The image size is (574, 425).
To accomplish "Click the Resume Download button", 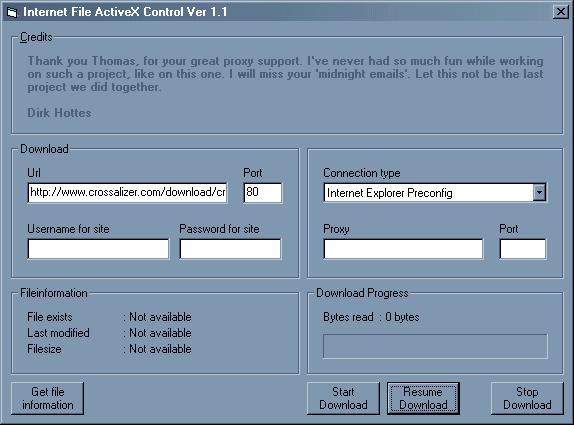I will (423, 398).
